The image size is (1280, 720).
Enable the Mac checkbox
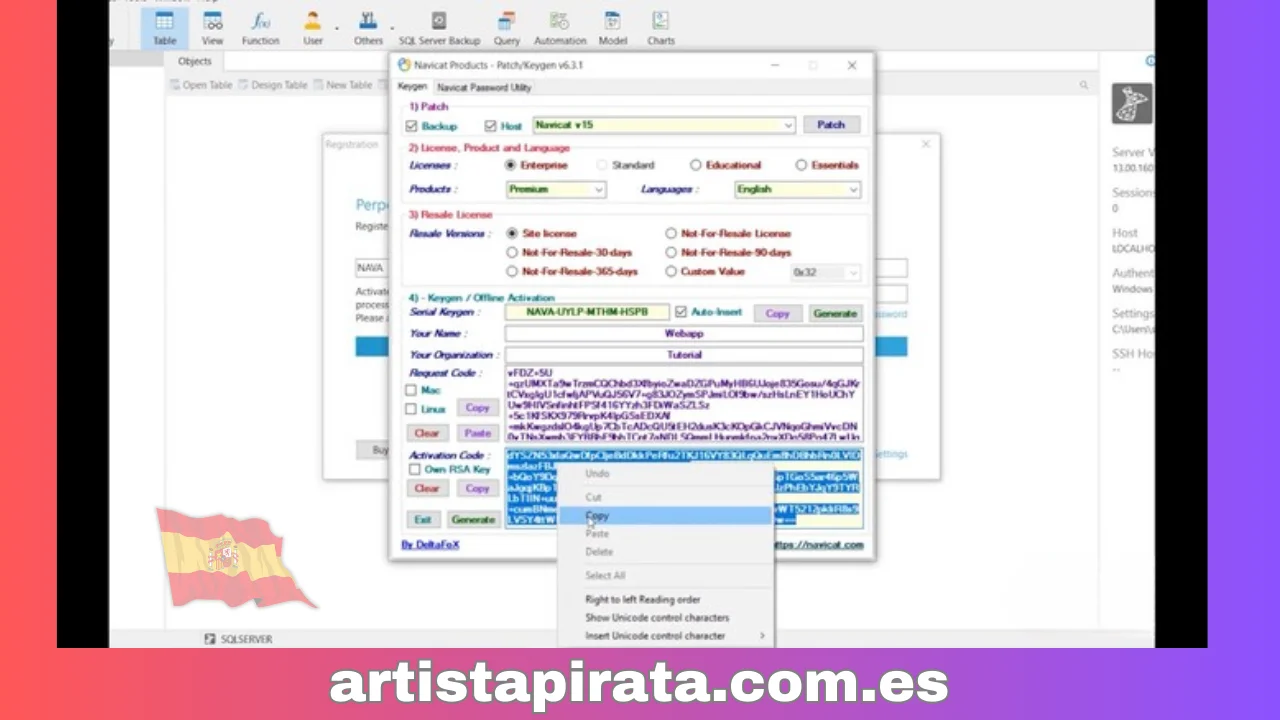411,390
